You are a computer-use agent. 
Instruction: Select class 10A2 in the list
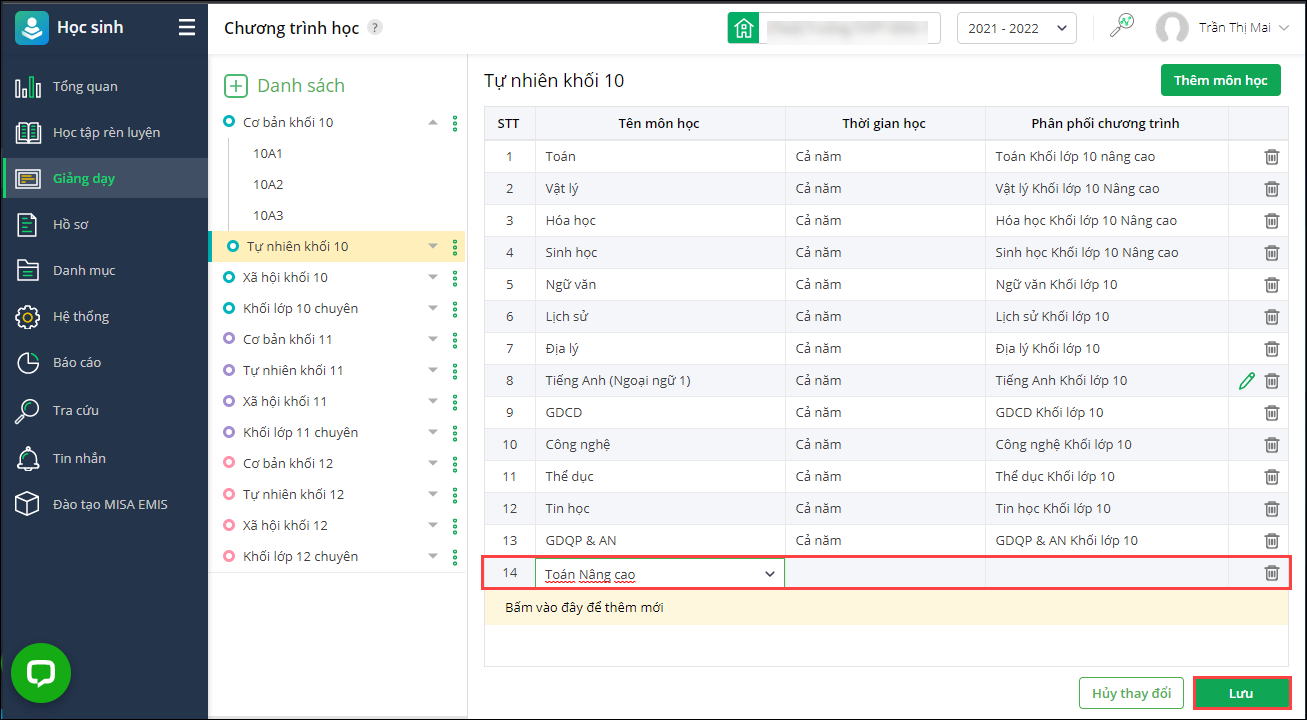(x=268, y=185)
